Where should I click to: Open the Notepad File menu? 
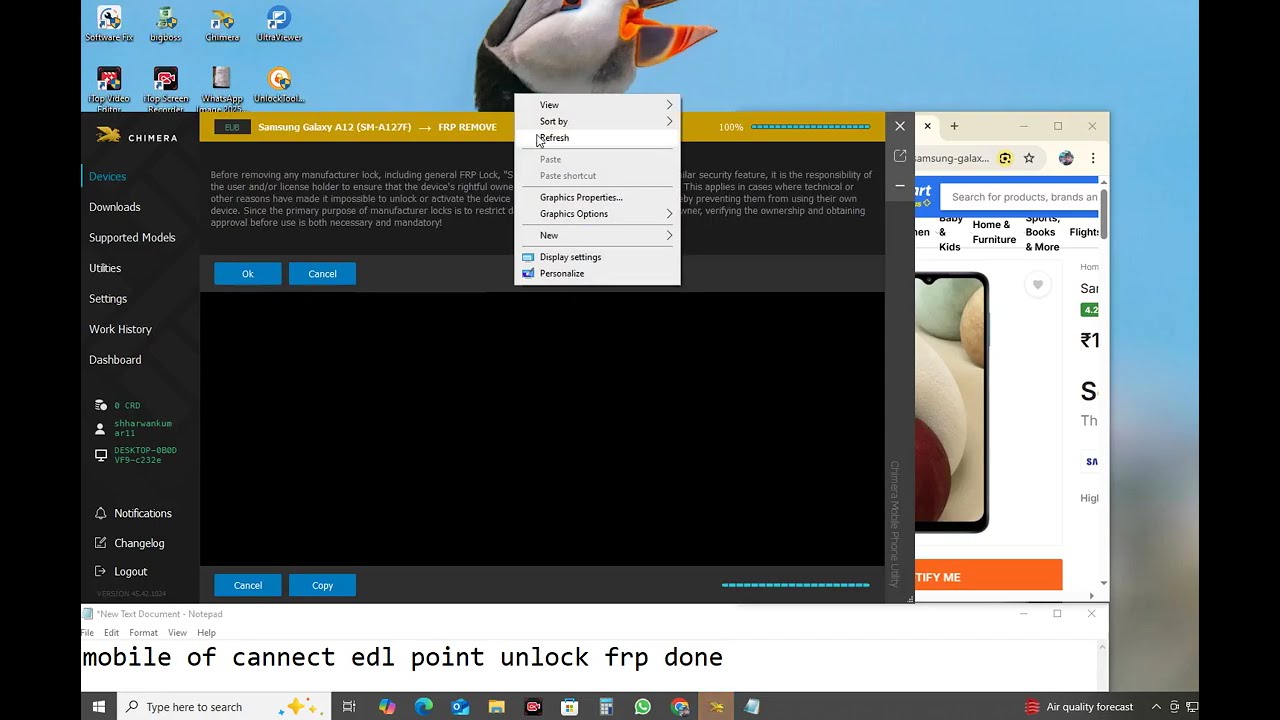point(87,633)
